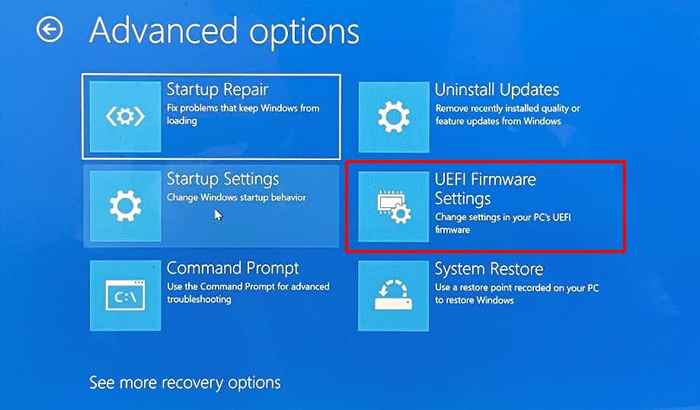
Task: Go back using the circled arrow icon
Action: [50, 30]
